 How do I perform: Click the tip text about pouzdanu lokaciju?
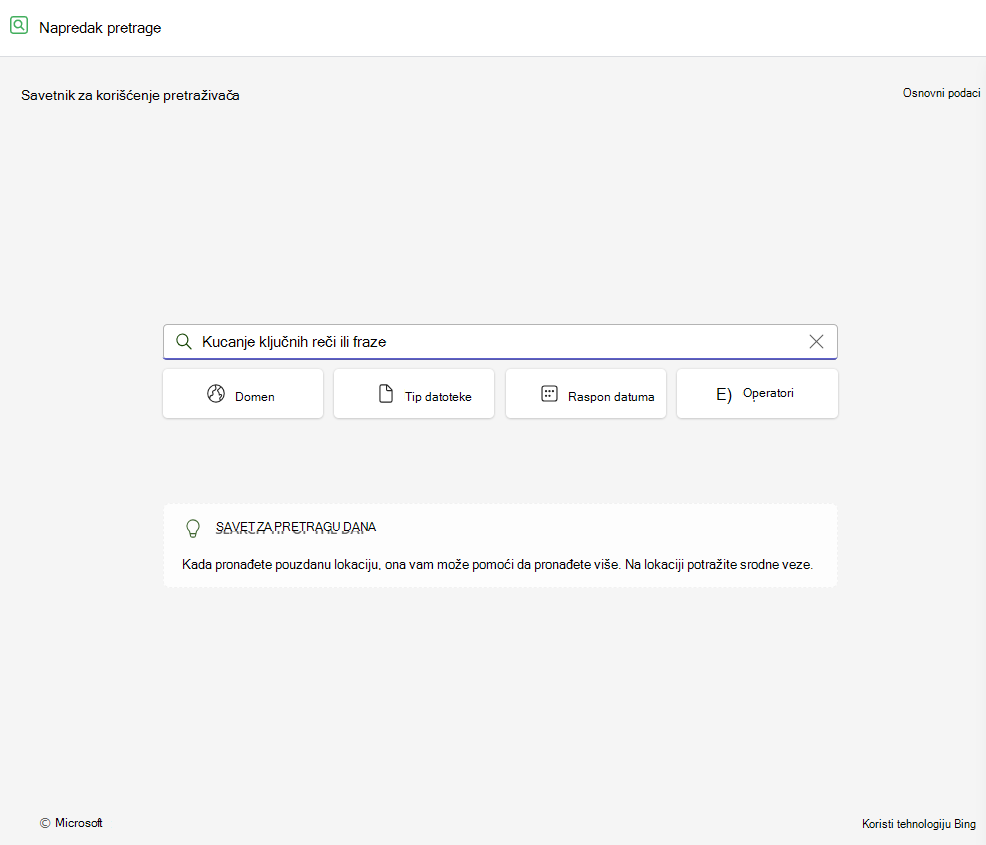click(497, 565)
